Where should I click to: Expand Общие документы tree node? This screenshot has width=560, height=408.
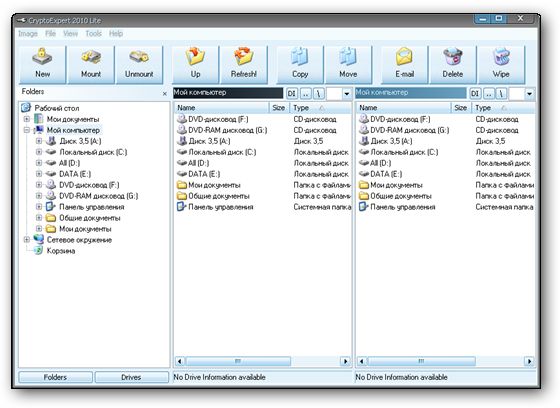coord(39,218)
